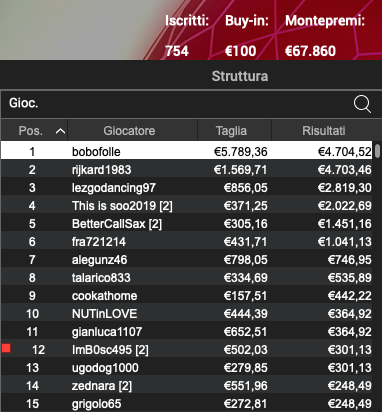Select player BetterCallSax [2]
382x412 pixels.
tap(187, 224)
